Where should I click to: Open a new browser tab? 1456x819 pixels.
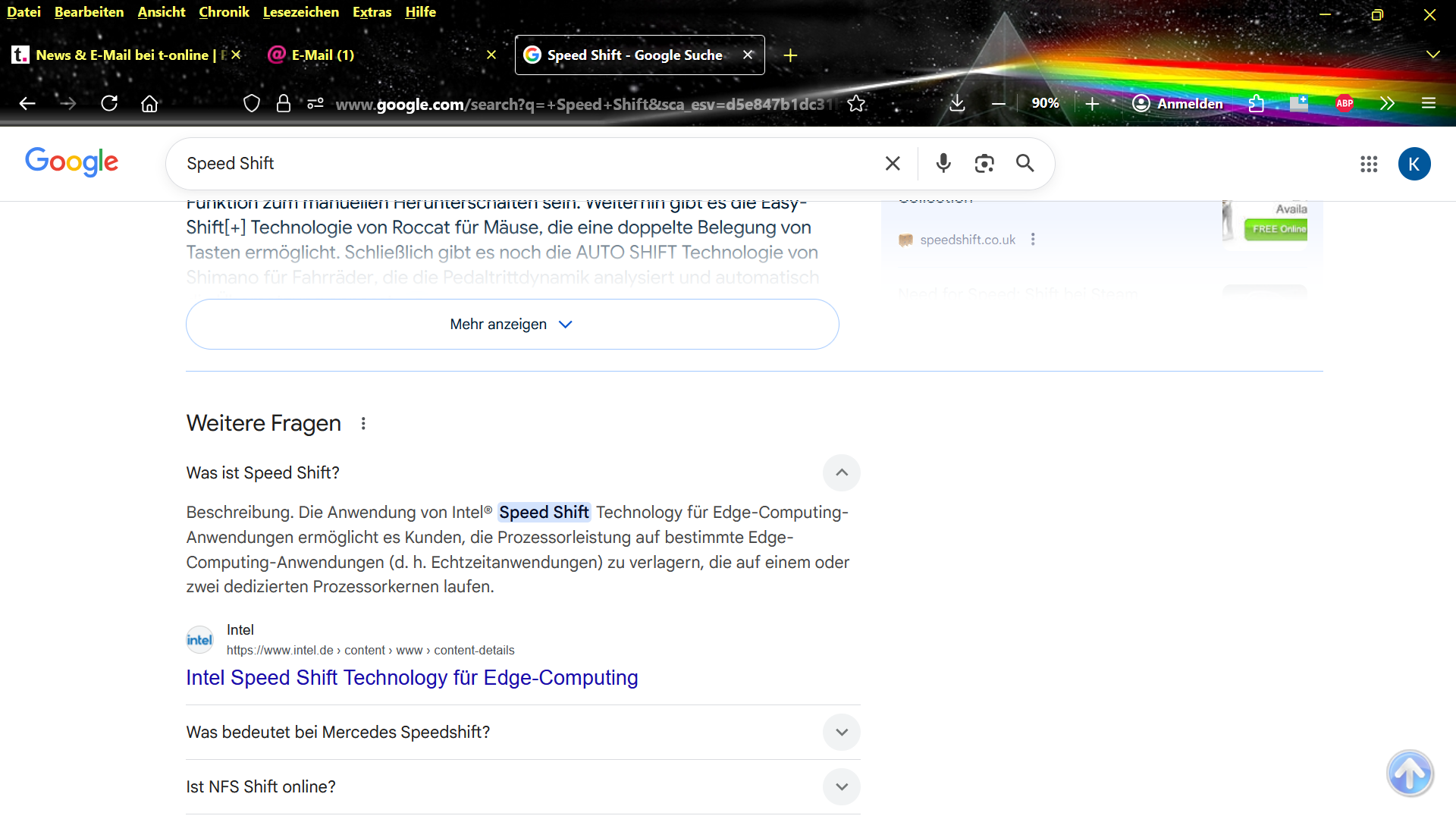pos(790,55)
